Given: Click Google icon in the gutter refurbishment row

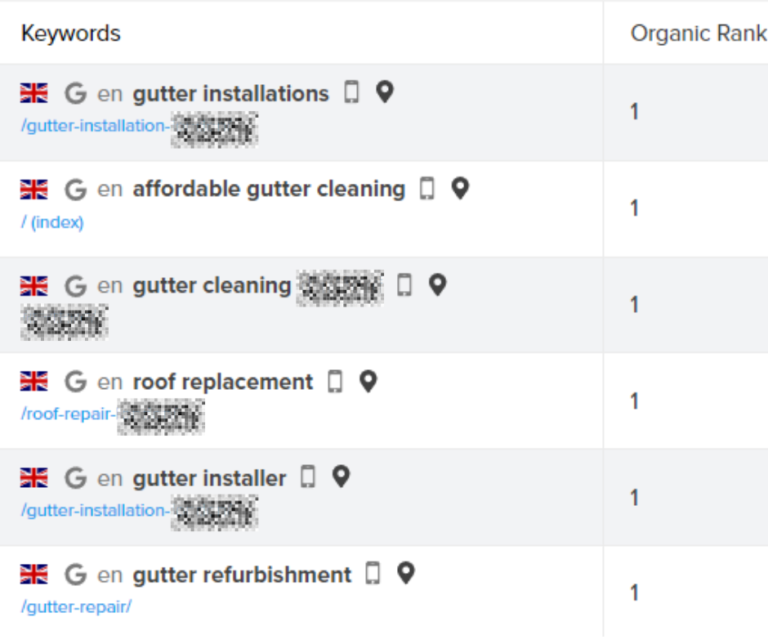Looking at the screenshot, I should click(75, 574).
